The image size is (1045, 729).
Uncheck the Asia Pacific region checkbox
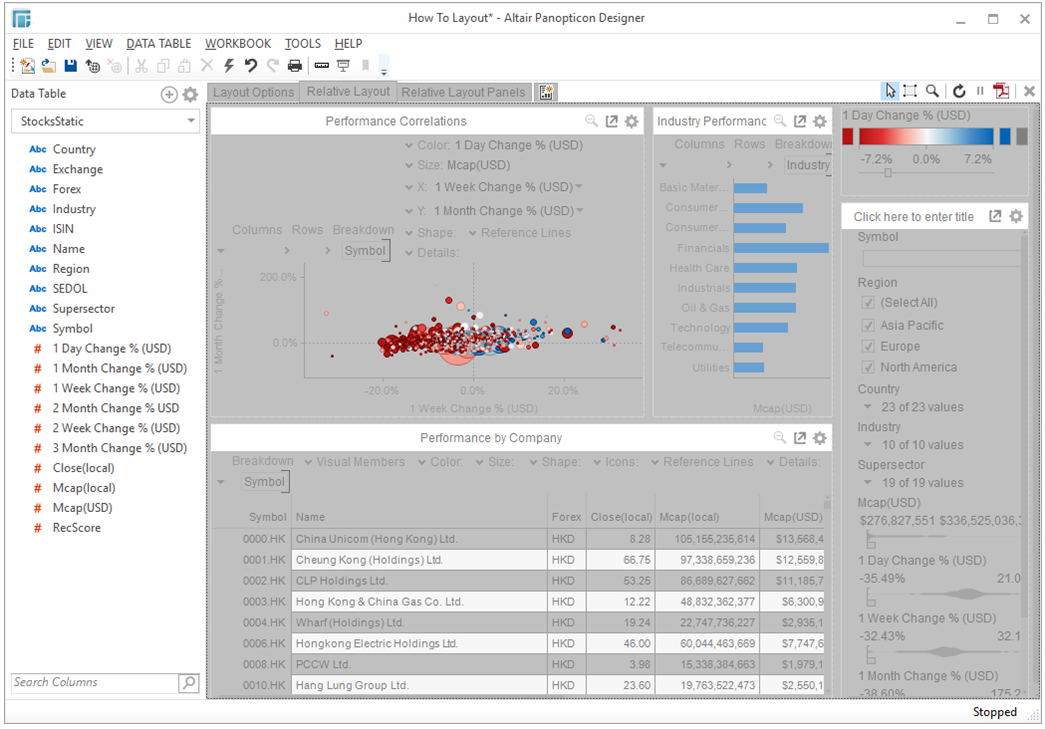[x=868, y=325]
